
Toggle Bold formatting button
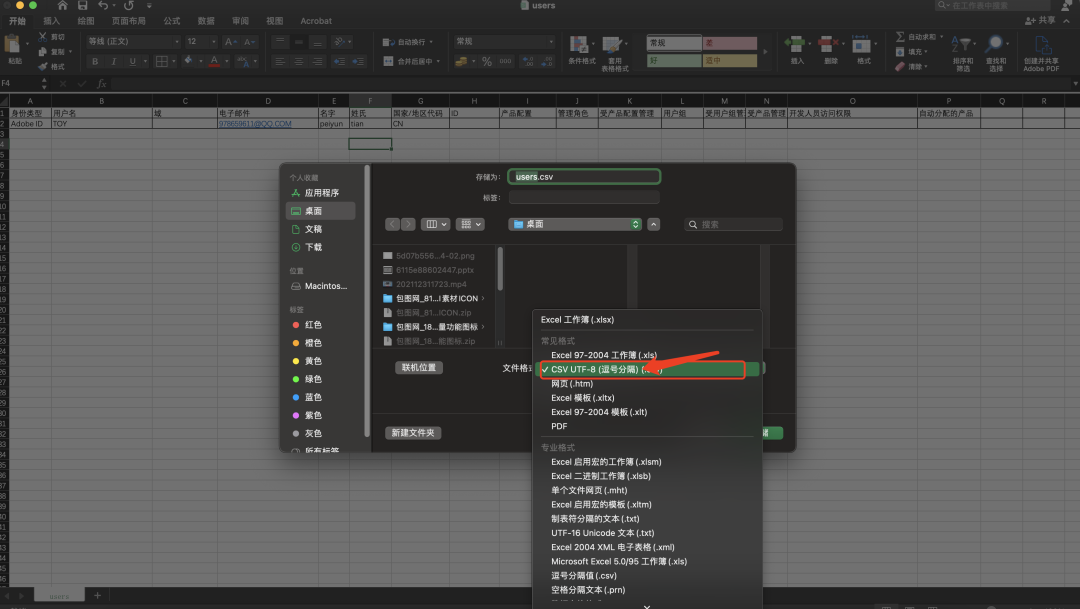95,61
